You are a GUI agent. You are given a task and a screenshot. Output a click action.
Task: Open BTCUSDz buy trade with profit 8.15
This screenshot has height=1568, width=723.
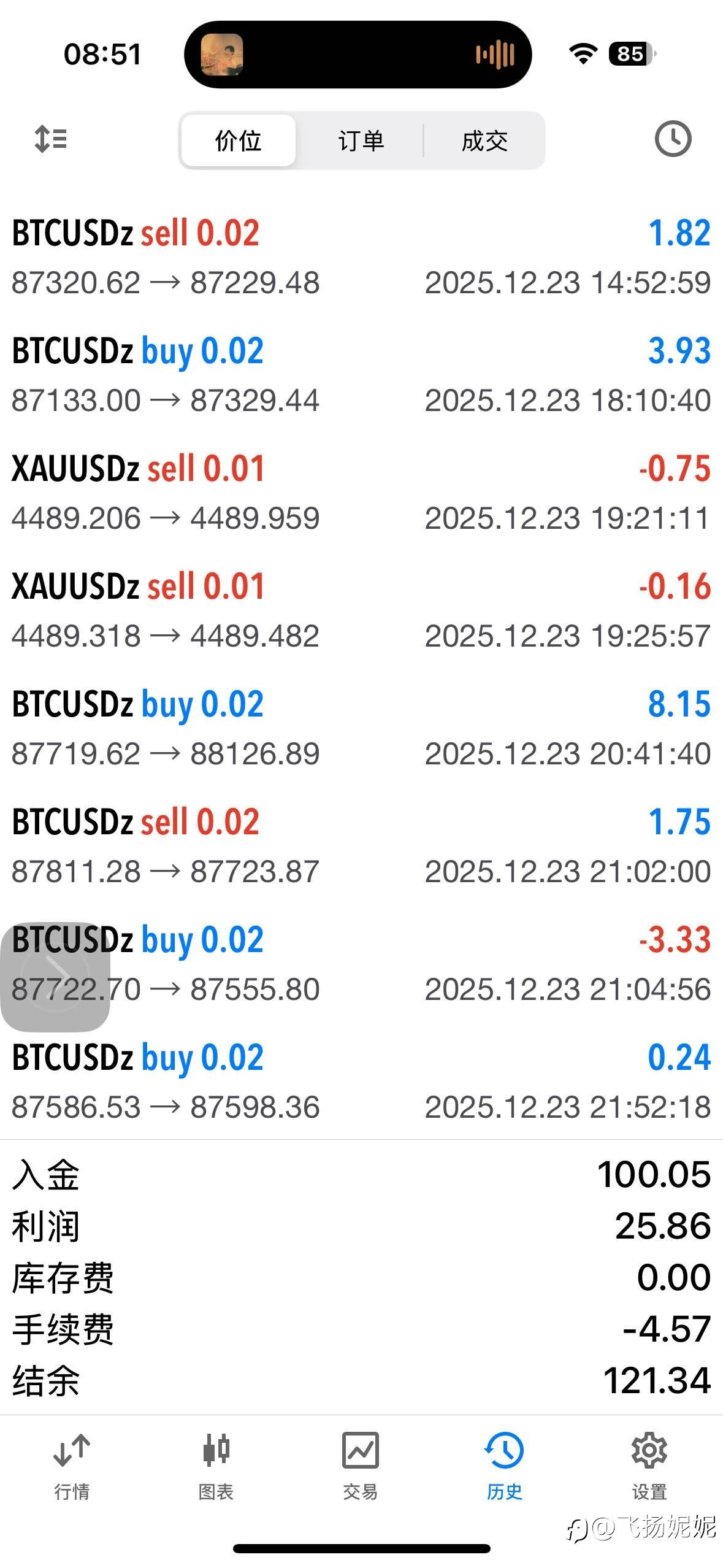coord(361,729)
